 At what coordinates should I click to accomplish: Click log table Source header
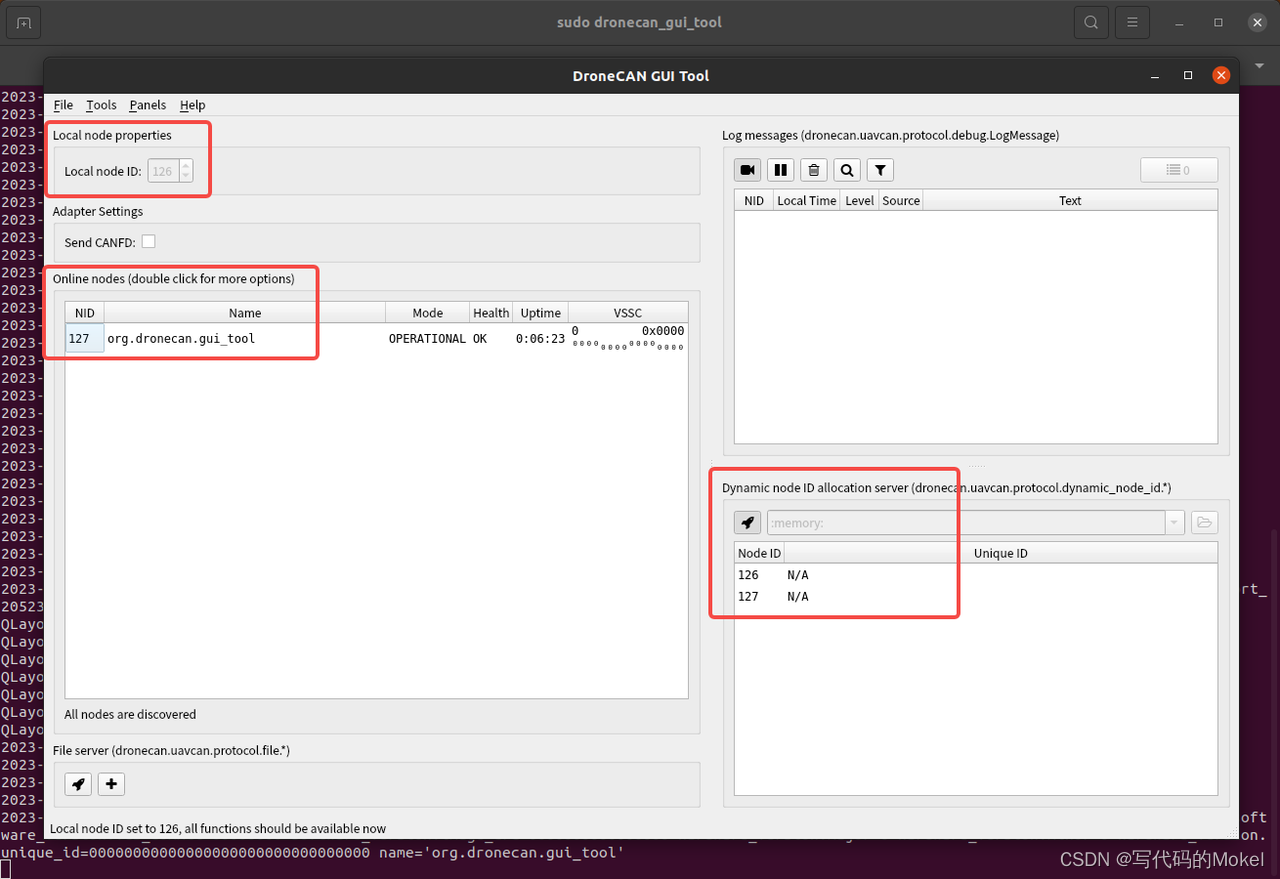click(x=900, y=200)
